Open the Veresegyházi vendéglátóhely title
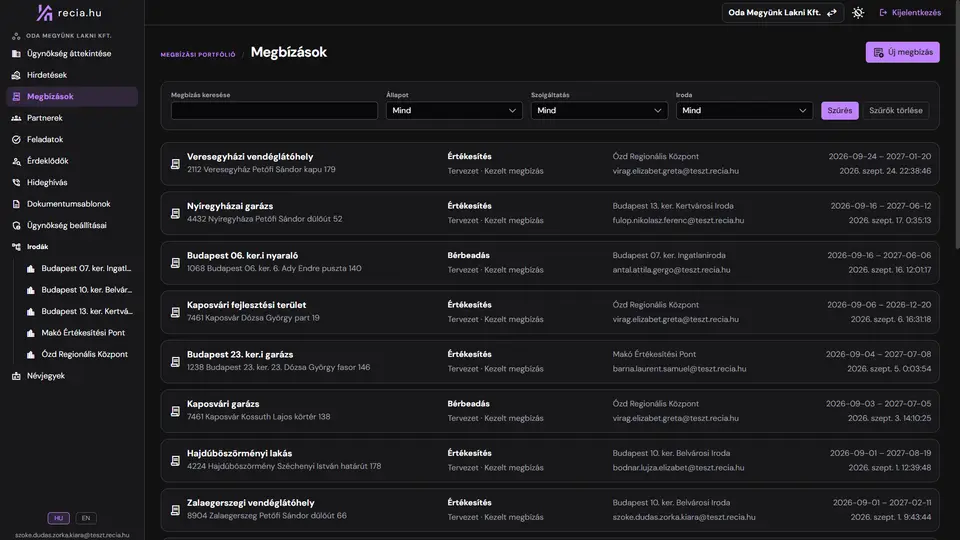Screen dimensions: 960x540 pos(250,157)
